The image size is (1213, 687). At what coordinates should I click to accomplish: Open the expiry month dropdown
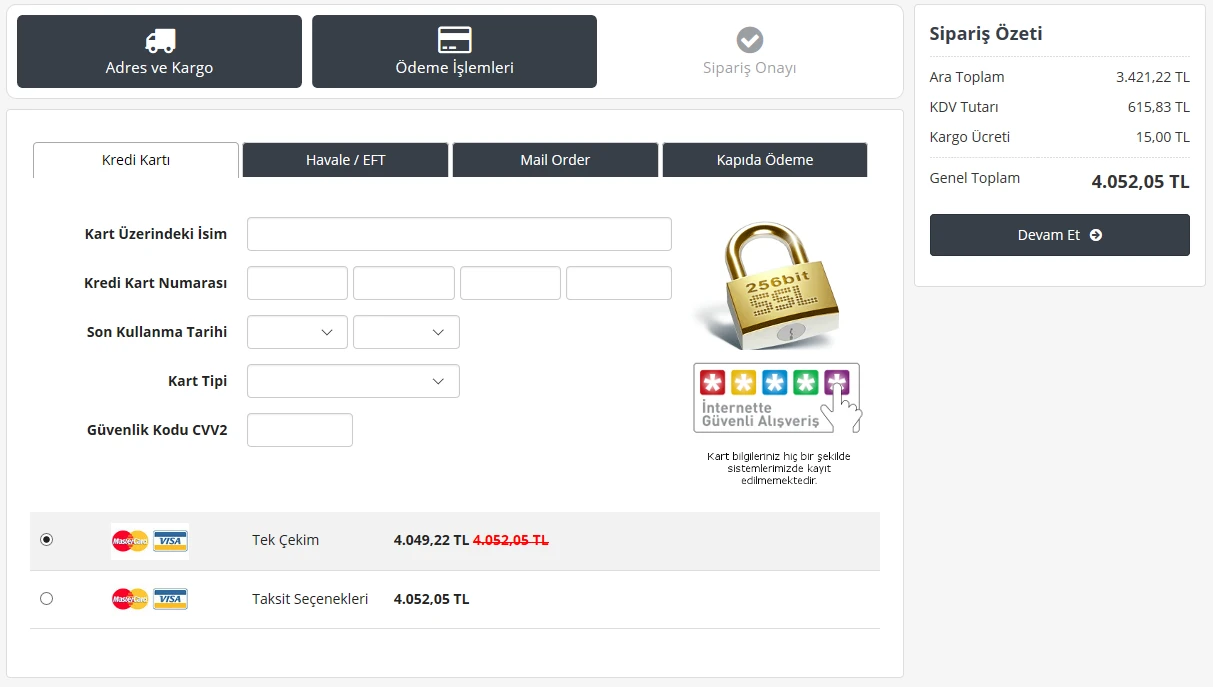pos(297,332)
